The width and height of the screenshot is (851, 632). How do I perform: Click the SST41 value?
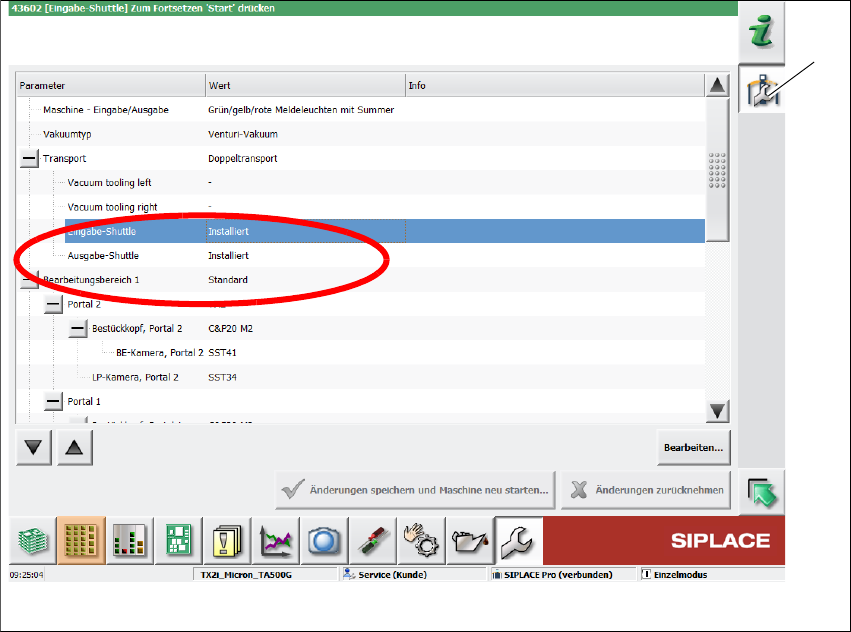pyautogui.click(x=223, y=353)
